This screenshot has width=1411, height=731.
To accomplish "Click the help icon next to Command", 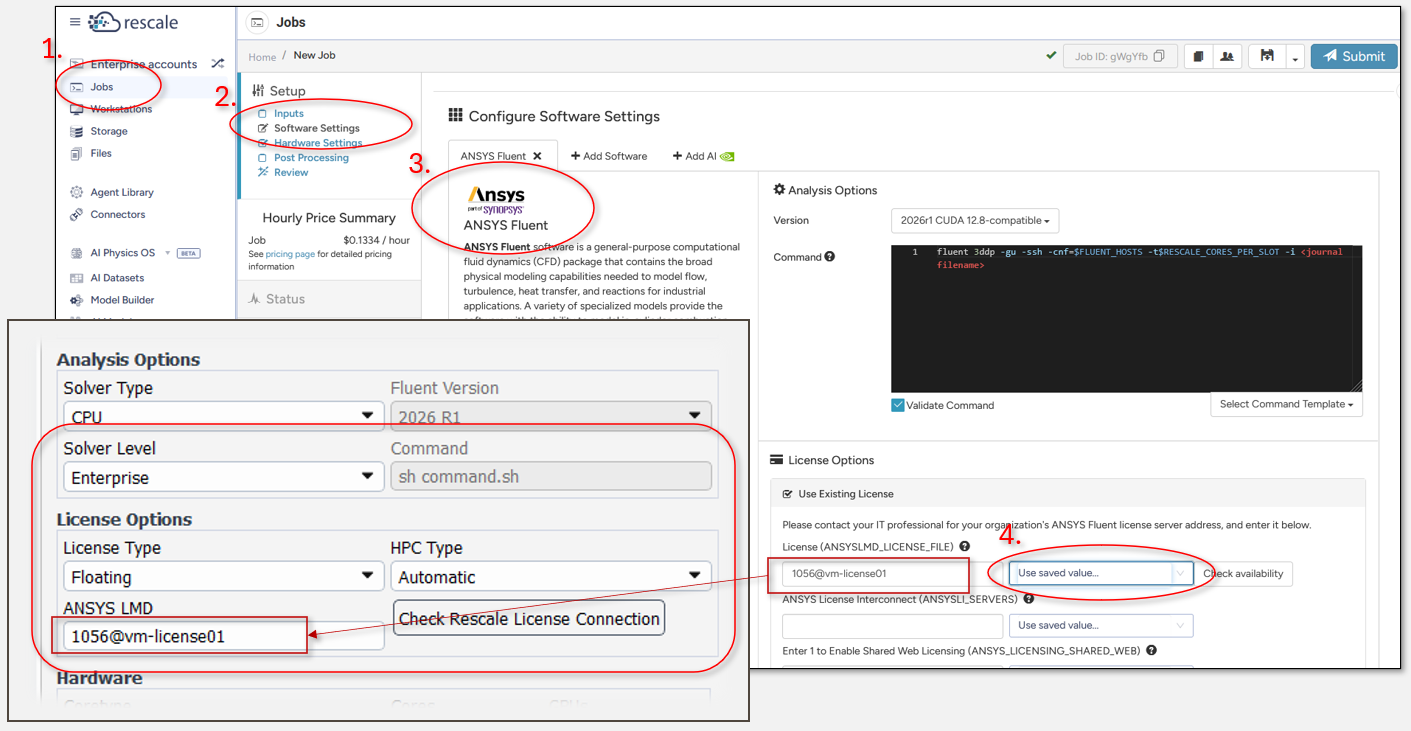I will click(829, 257).
